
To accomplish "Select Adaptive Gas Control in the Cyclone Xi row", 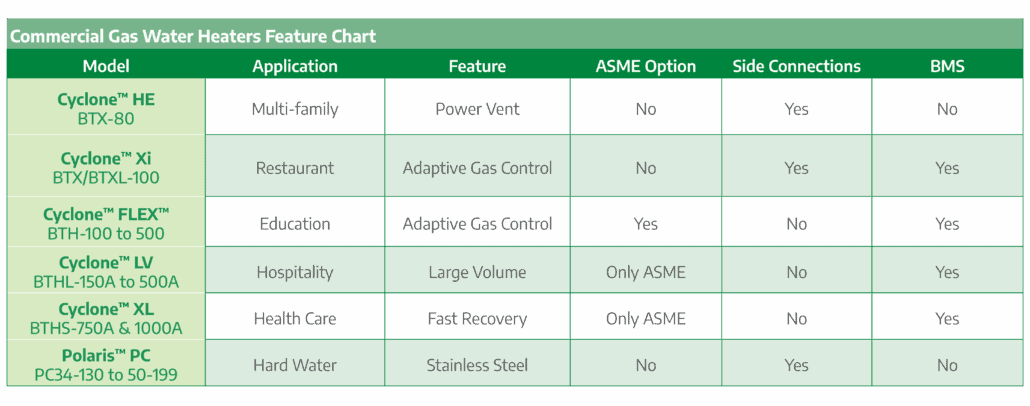I will coord(477,167).
